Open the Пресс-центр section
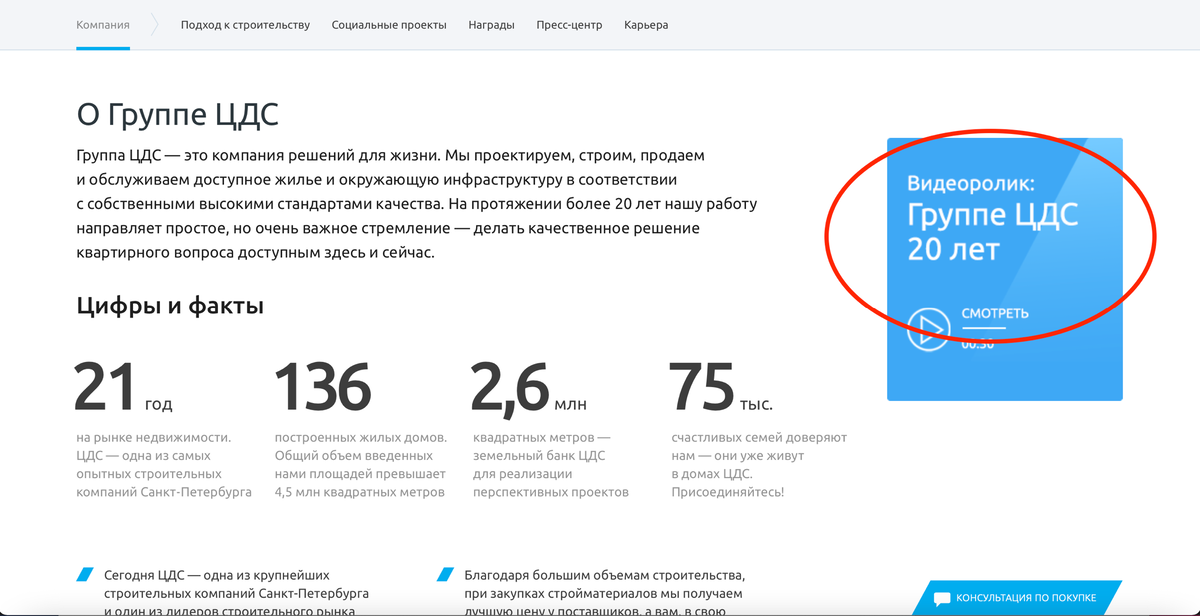The height and width of the screenshot is (616, 1200). coord(569,24)
